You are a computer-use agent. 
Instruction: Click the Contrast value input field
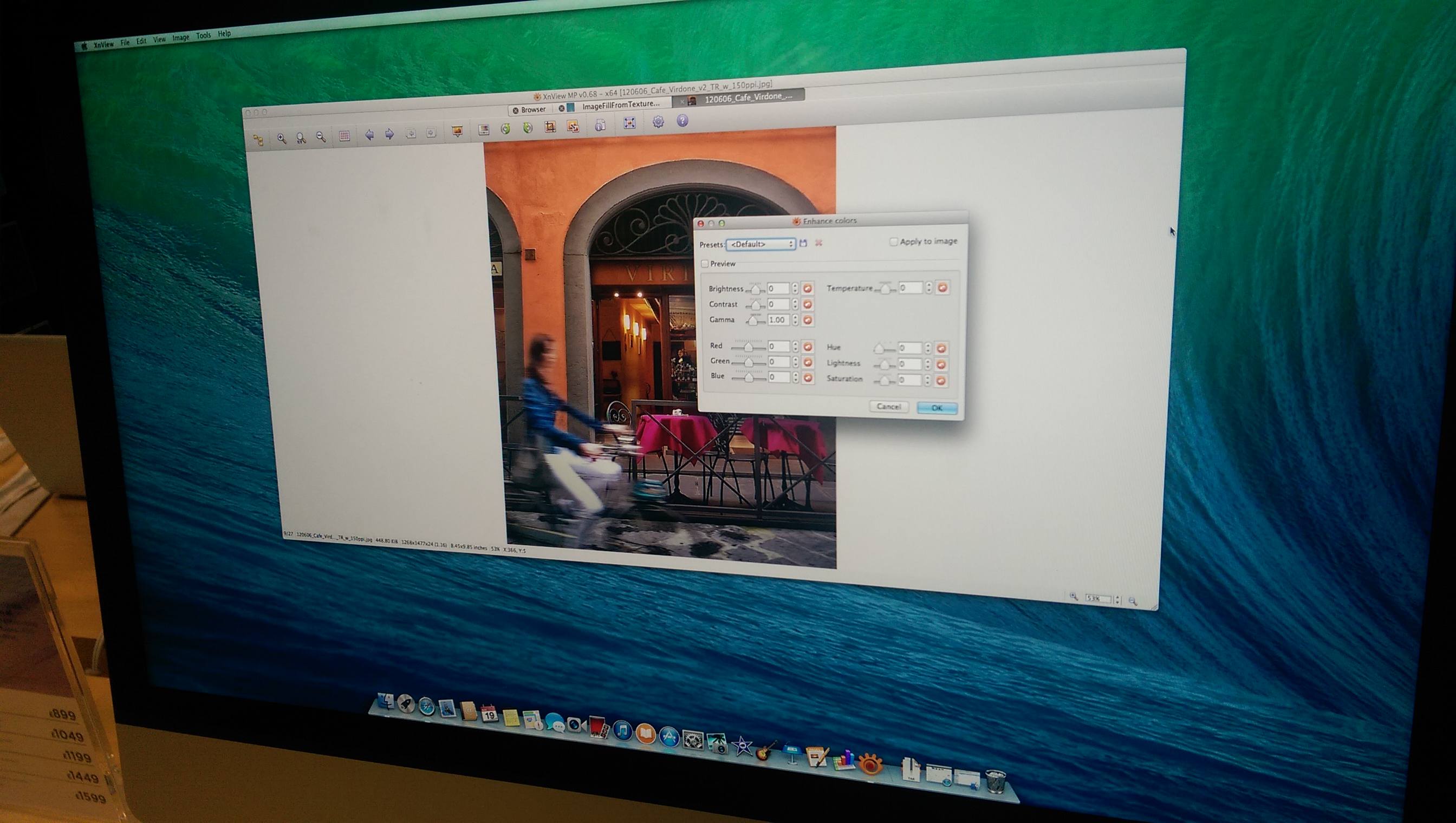[778, 304]
